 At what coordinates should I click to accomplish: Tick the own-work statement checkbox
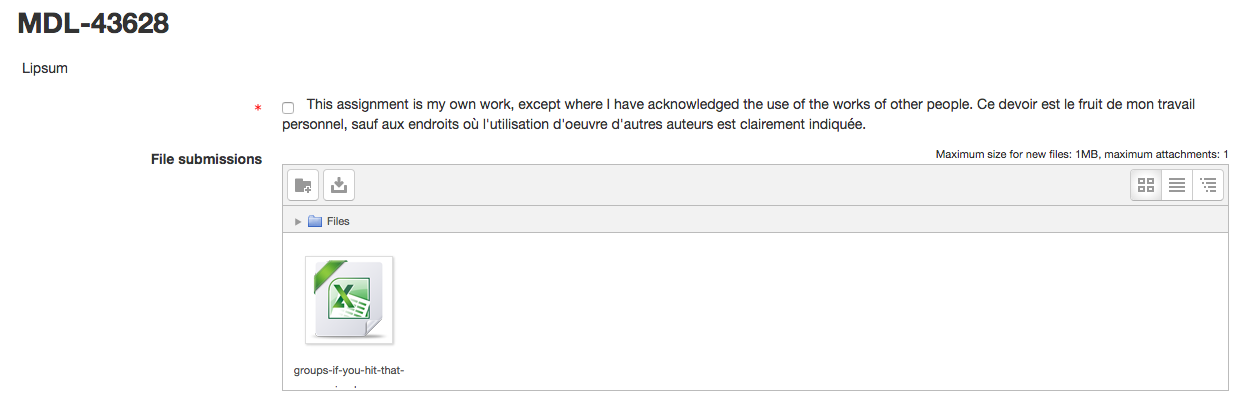click(x=288, y=107)
